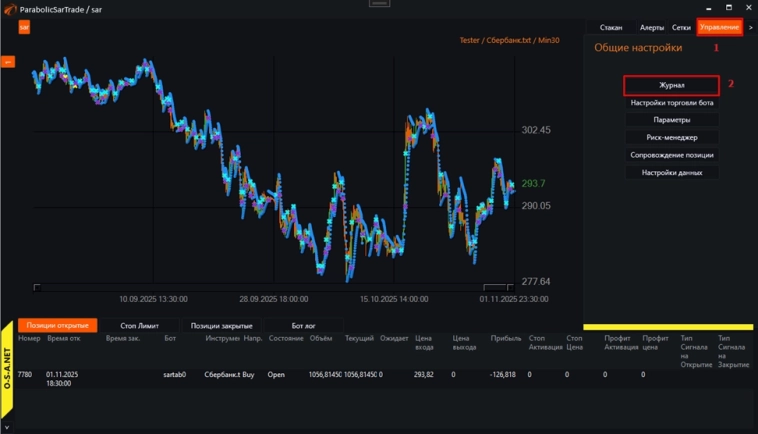Click the ParabolicSarTrade logo in title bar
Screen dimensions: 758x434
click(x=9, y=8)
